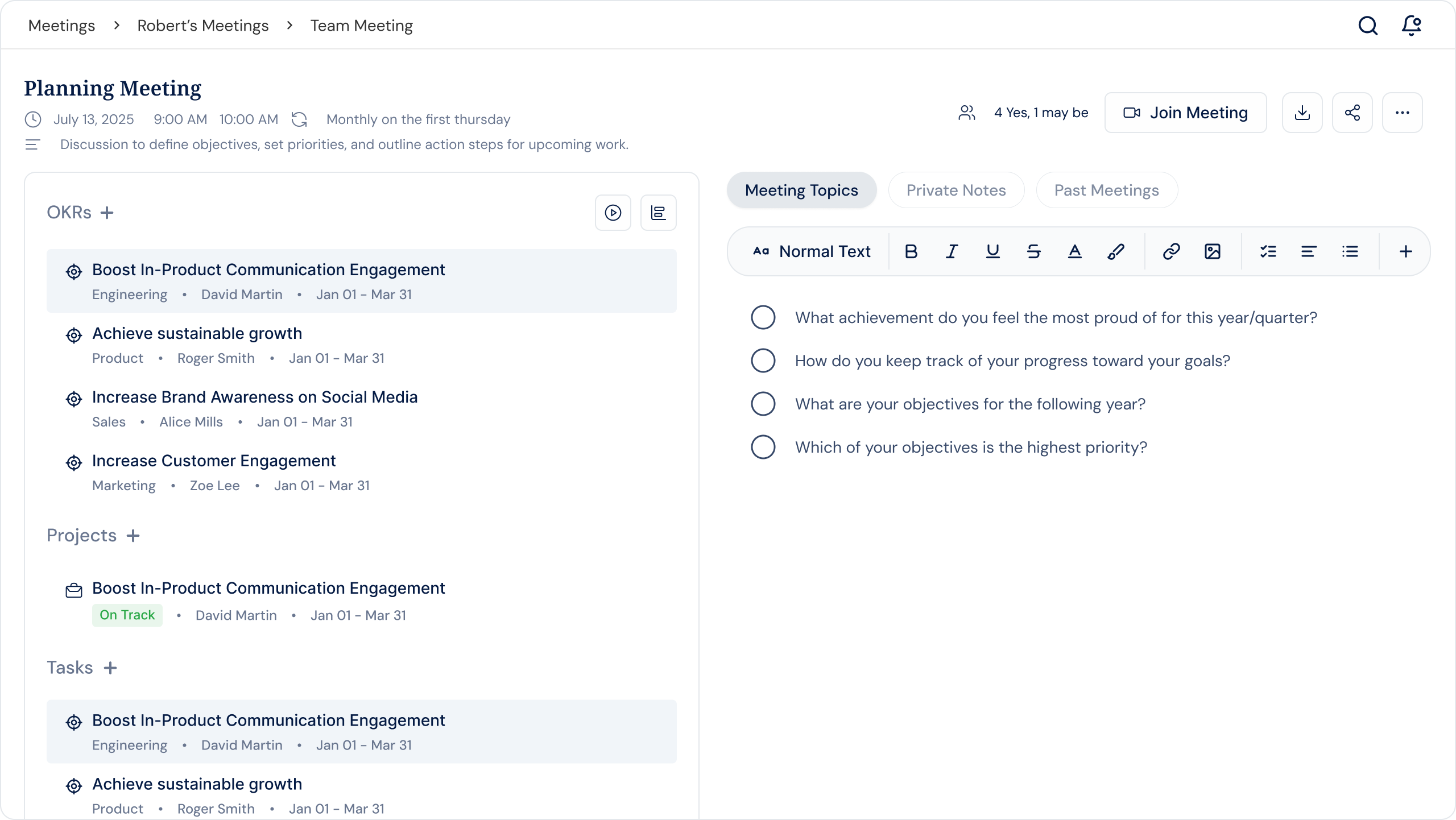Switch to the Past Meetings tab
The width and height of the screenshot is (1456, 820).
pyautogui.click(x=1106, y=190)
